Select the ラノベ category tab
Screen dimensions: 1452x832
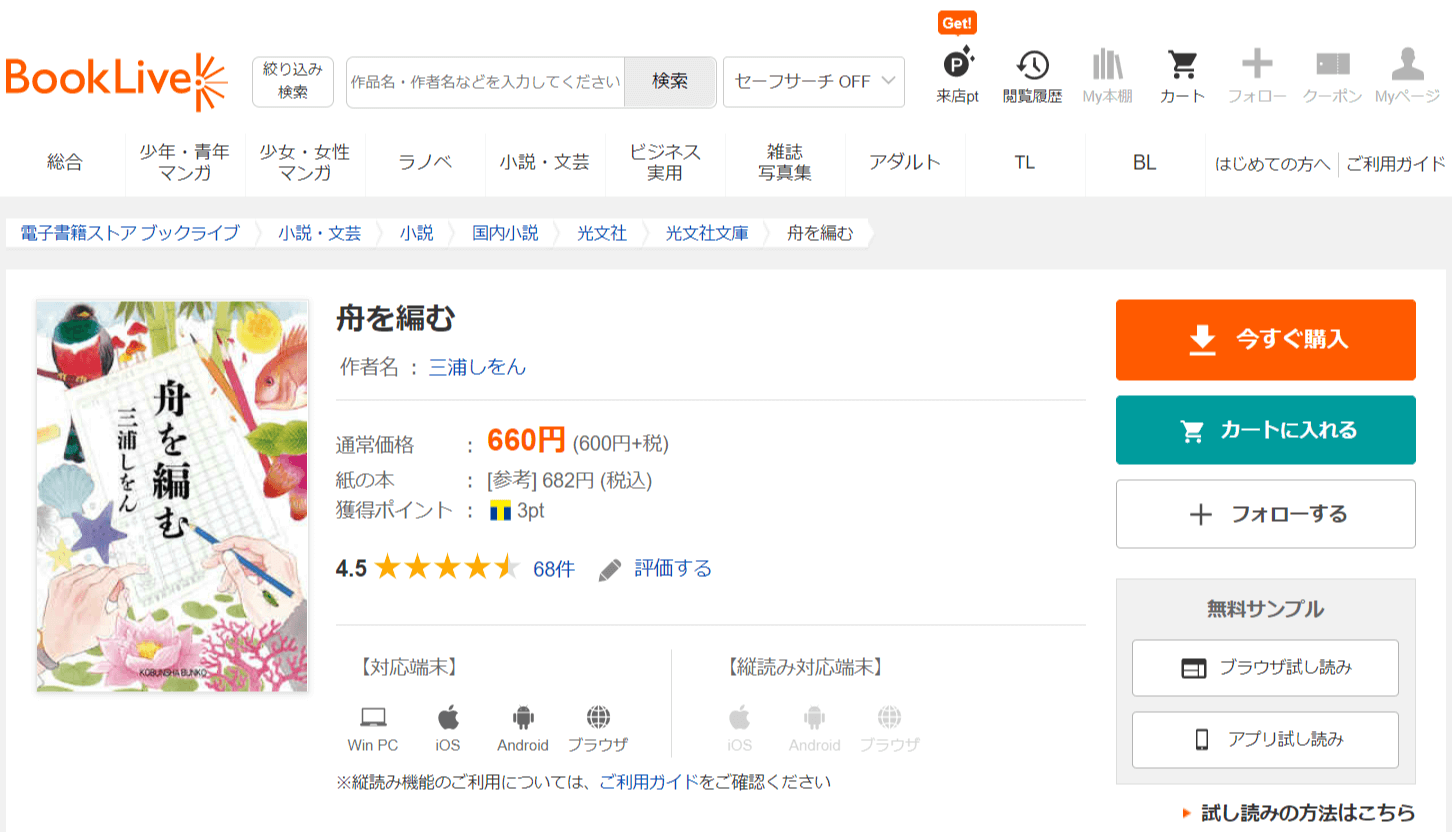click(x=425, y=163)
